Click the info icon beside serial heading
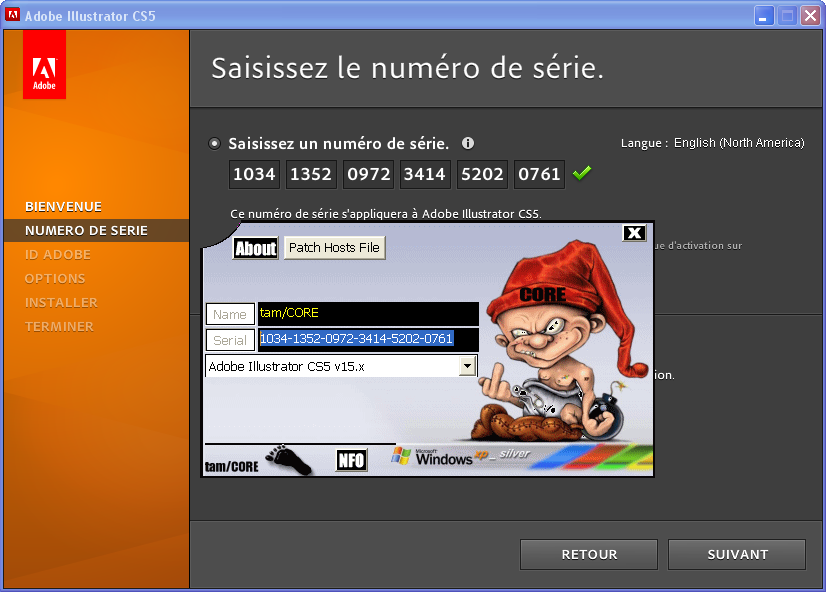The height and width of the screenshot is (592, 826). [x=468, y=143]
